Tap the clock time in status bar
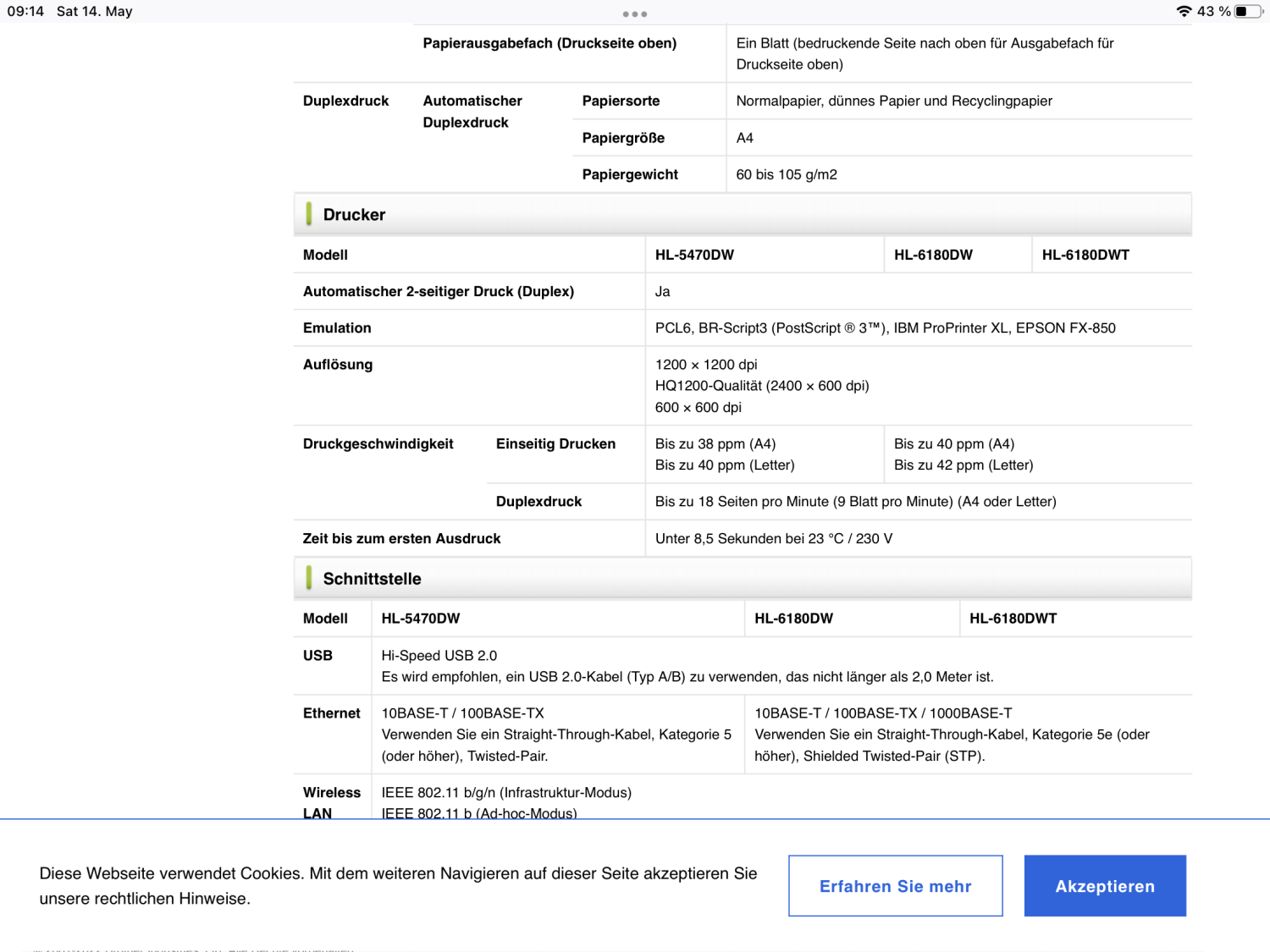Screen dimensions: 1270x952 point(25,11)
